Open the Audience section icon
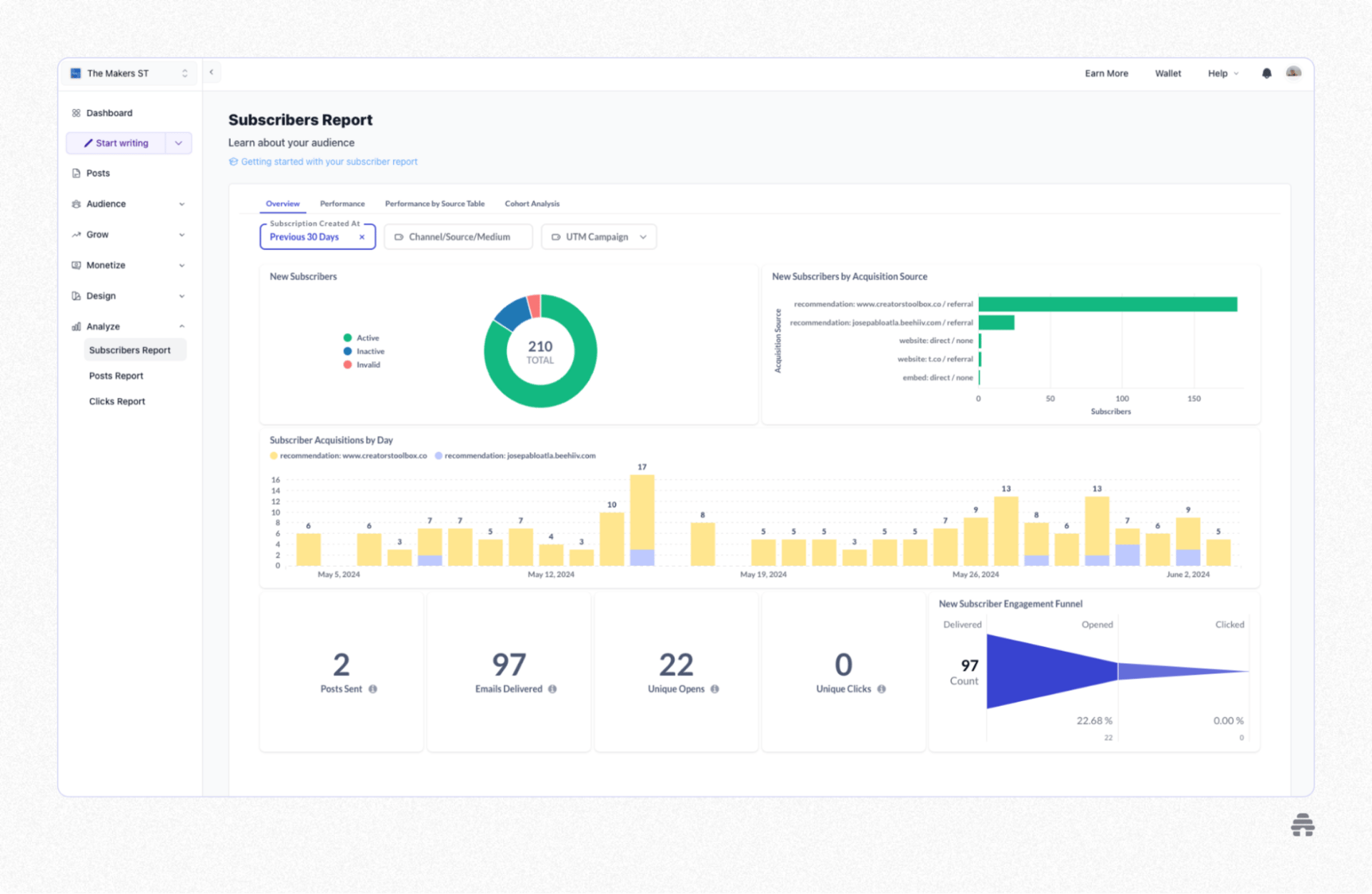This screenshot has width=1372, height=894. (76, 204)
